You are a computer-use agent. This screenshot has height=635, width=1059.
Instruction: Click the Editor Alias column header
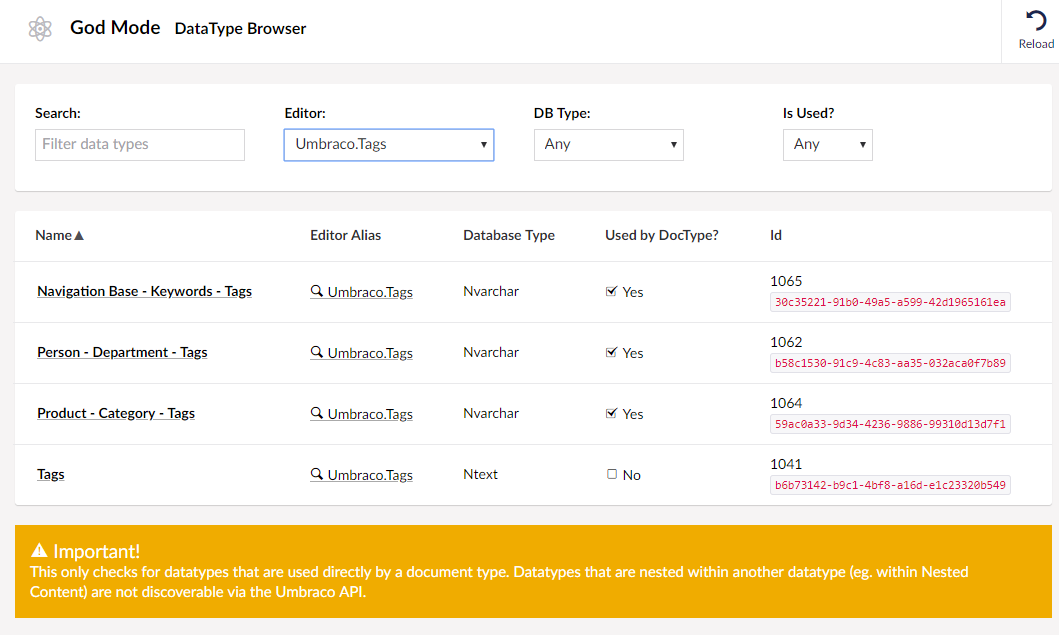click(x=346, y=235)
